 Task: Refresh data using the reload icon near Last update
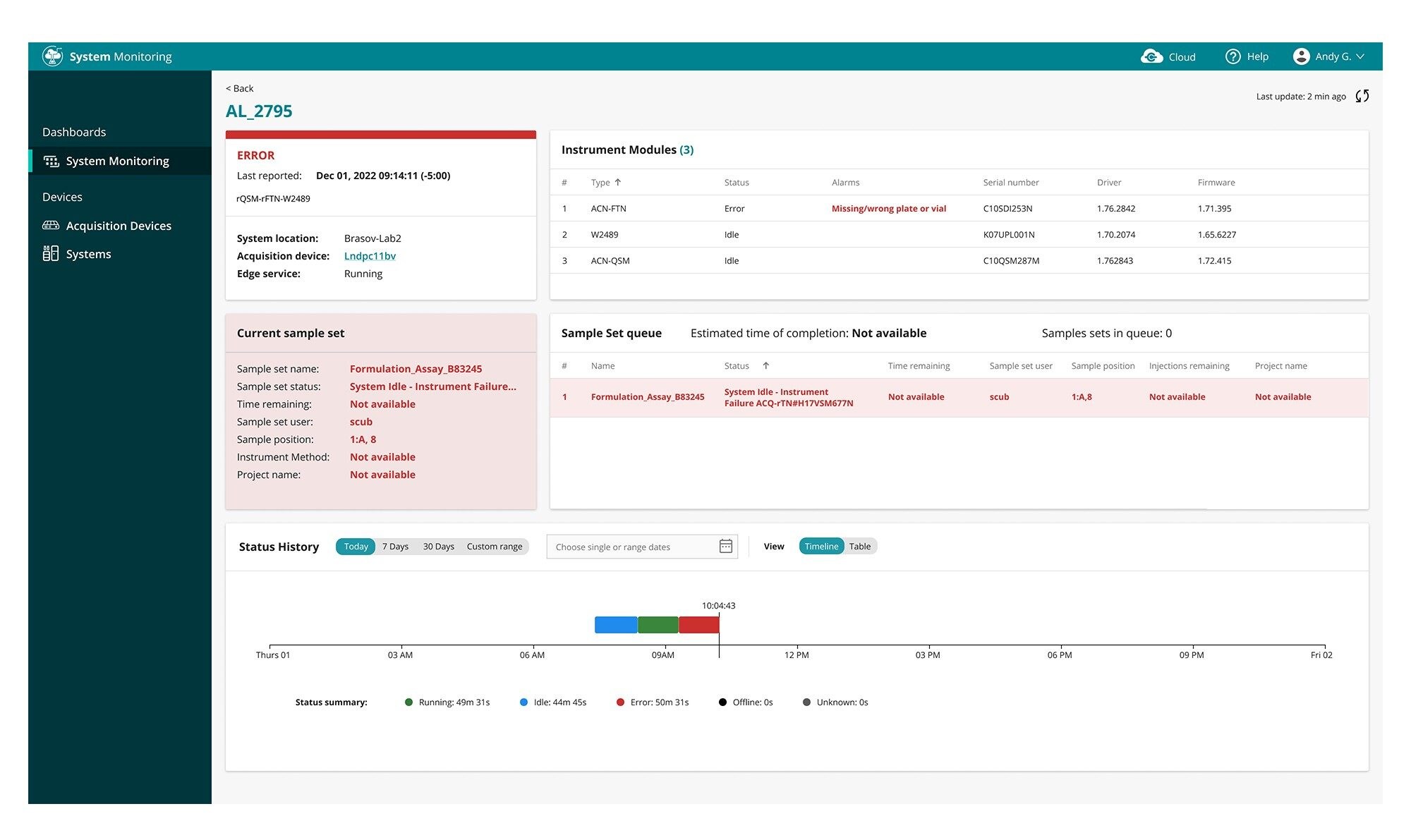point(1362,96)
